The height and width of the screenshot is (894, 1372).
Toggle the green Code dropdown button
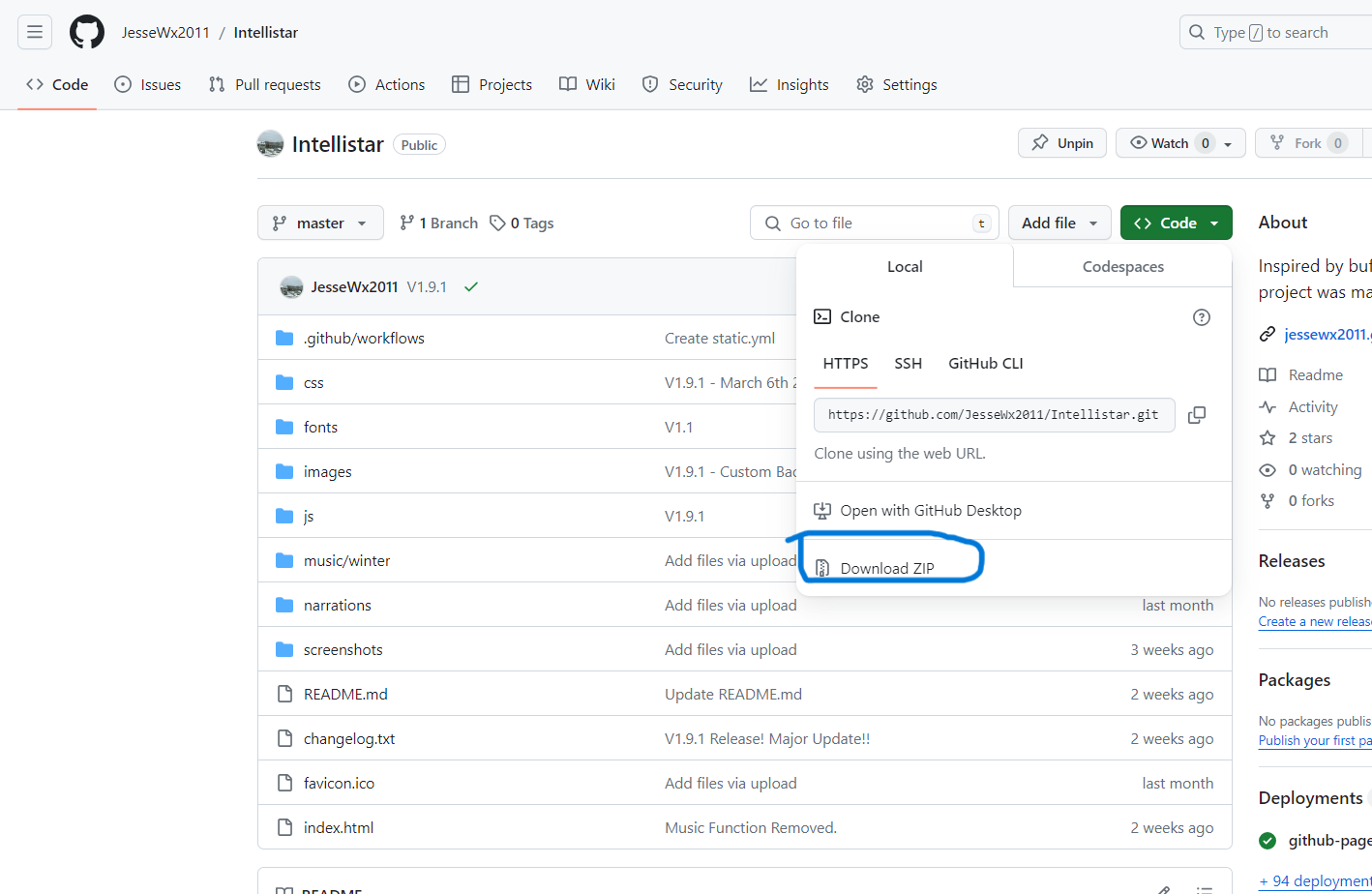(1177, 223)
